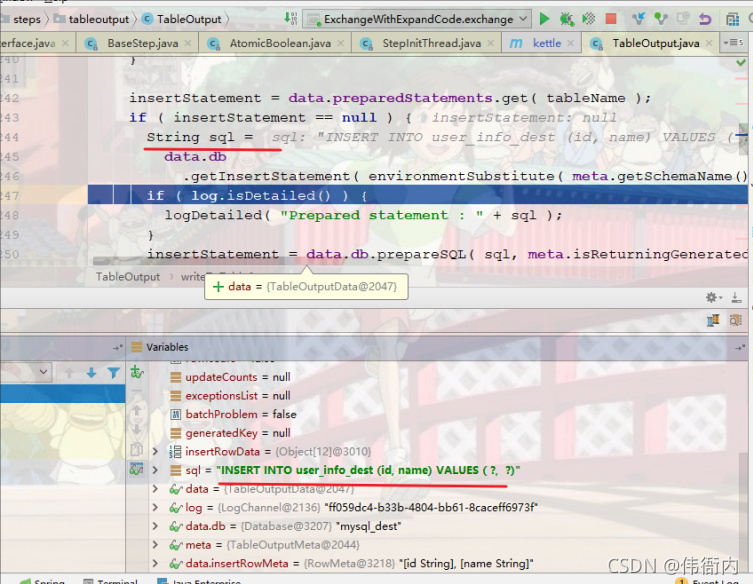Stop the running debug session
The width and height of the screenshot is (753, 584).
coord(611,19)
